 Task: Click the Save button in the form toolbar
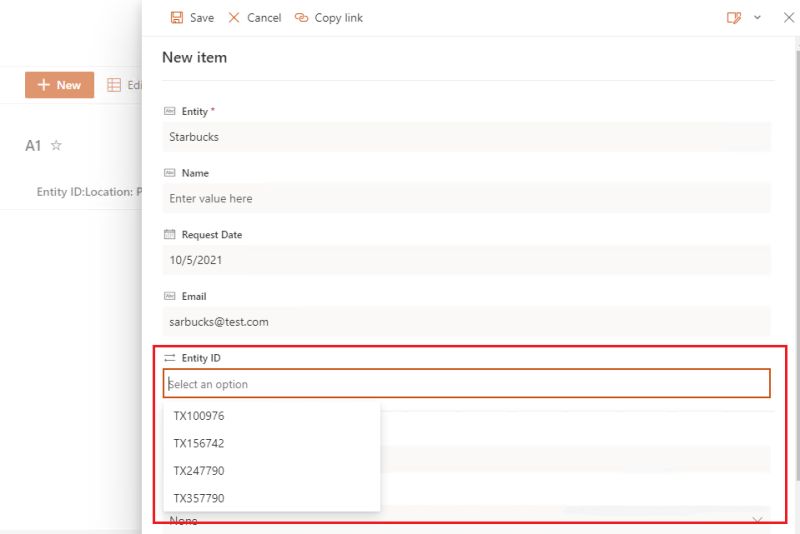coord(192,18)
